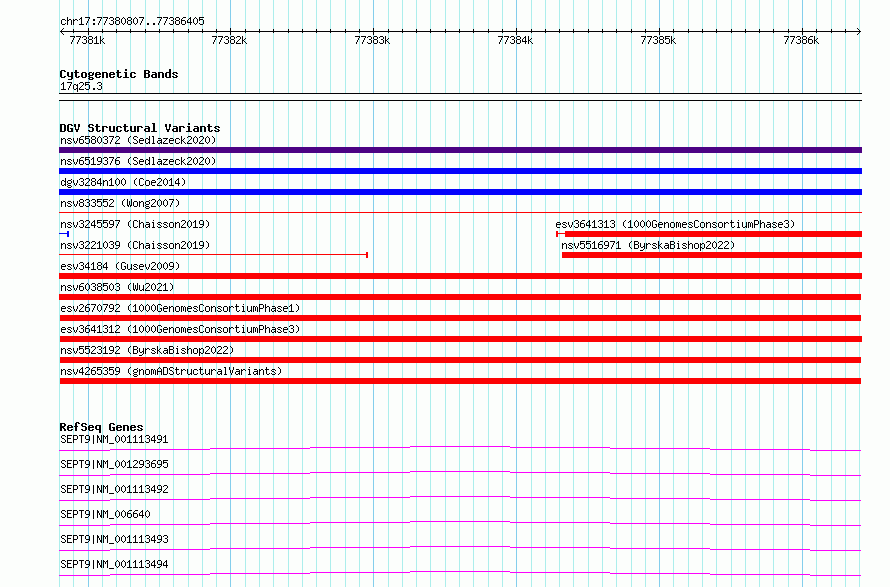
Task: Open variant label nsv6519376 (Sedlazeck2020)
Action: tap(138, 161)
